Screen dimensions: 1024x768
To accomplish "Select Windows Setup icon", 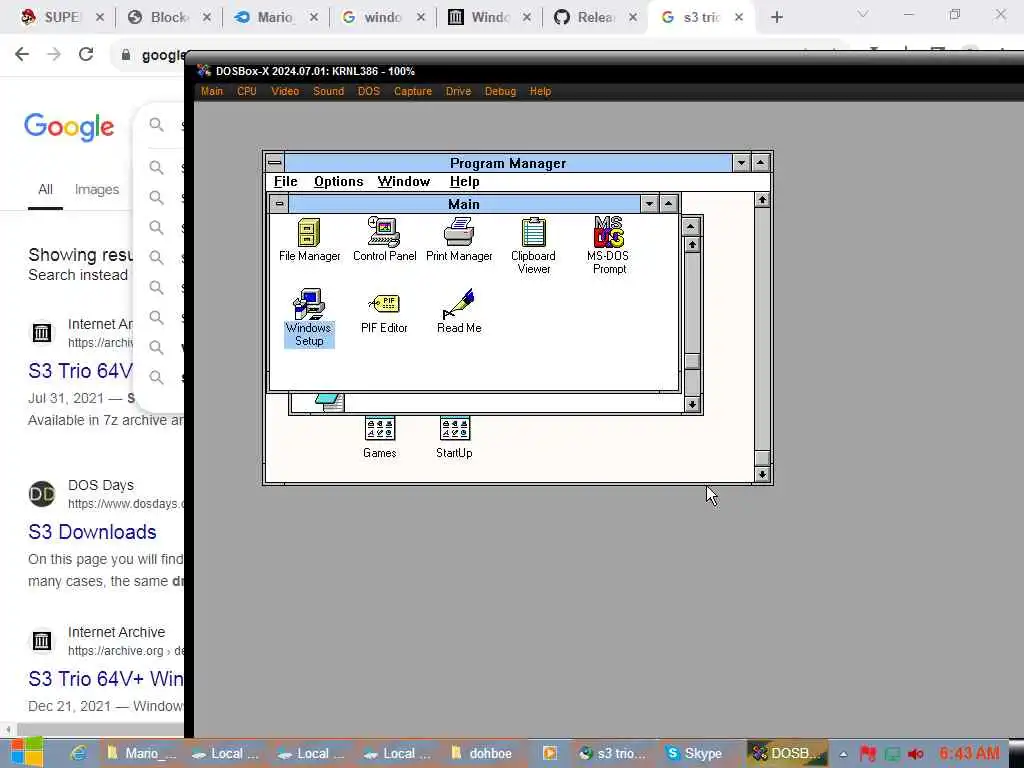I will [x=309, y=317].
